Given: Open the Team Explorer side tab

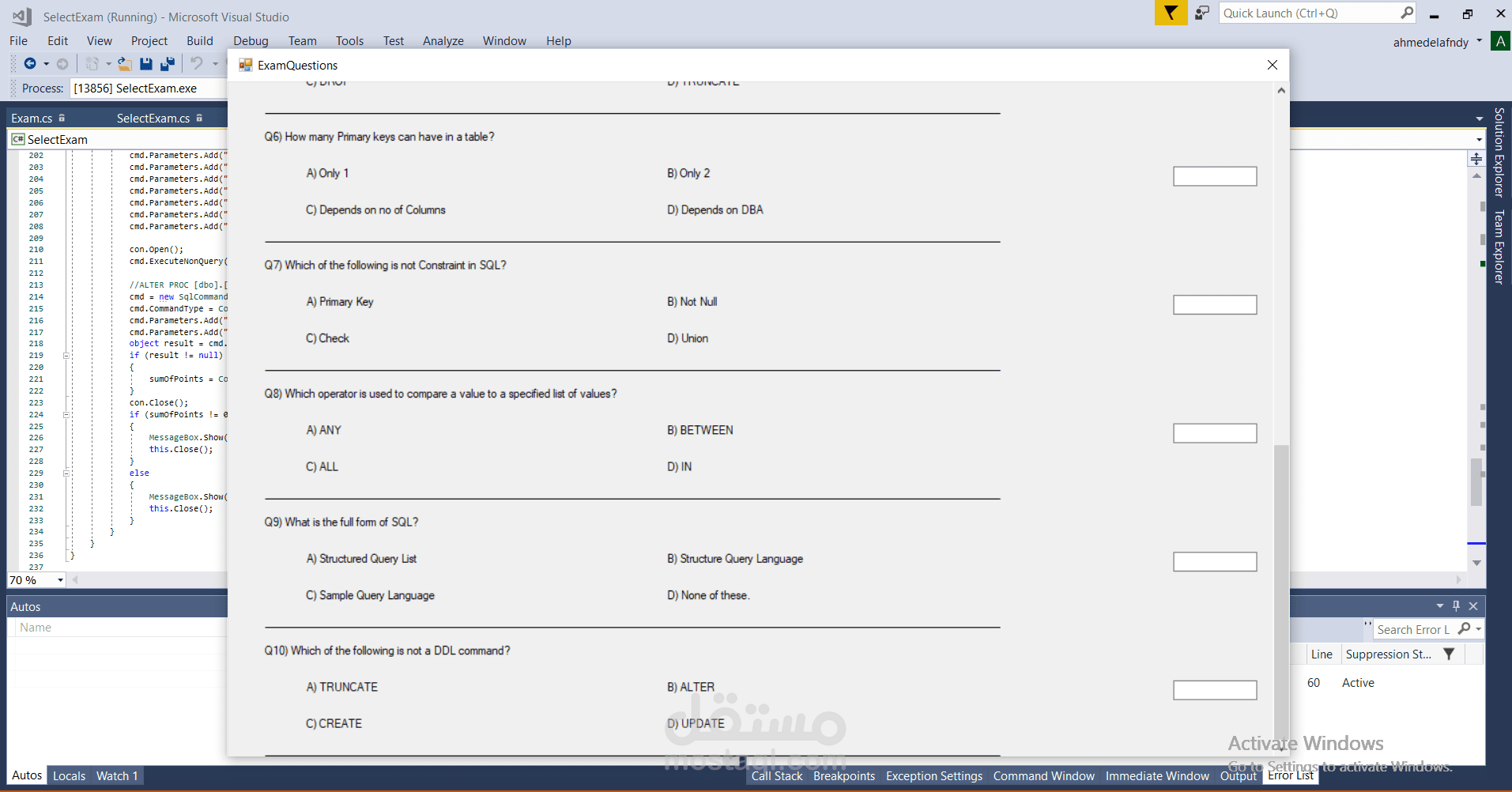Looking at the screenshot, I should click(1499, 247).
